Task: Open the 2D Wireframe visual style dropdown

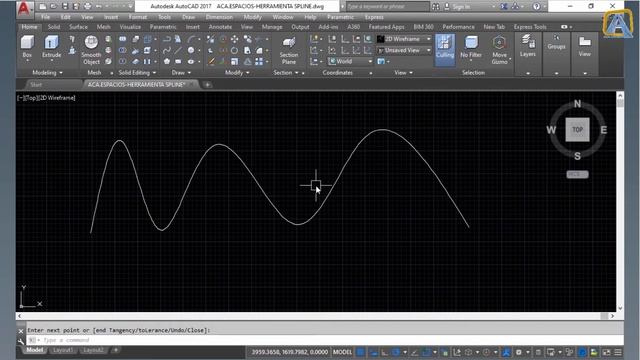Action: [404, 39]
